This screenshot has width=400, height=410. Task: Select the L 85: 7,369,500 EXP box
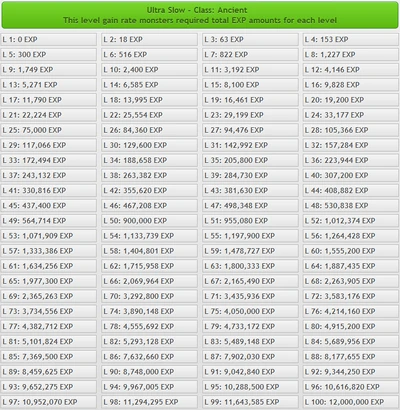pyautogui.click(x=49, y=357)
